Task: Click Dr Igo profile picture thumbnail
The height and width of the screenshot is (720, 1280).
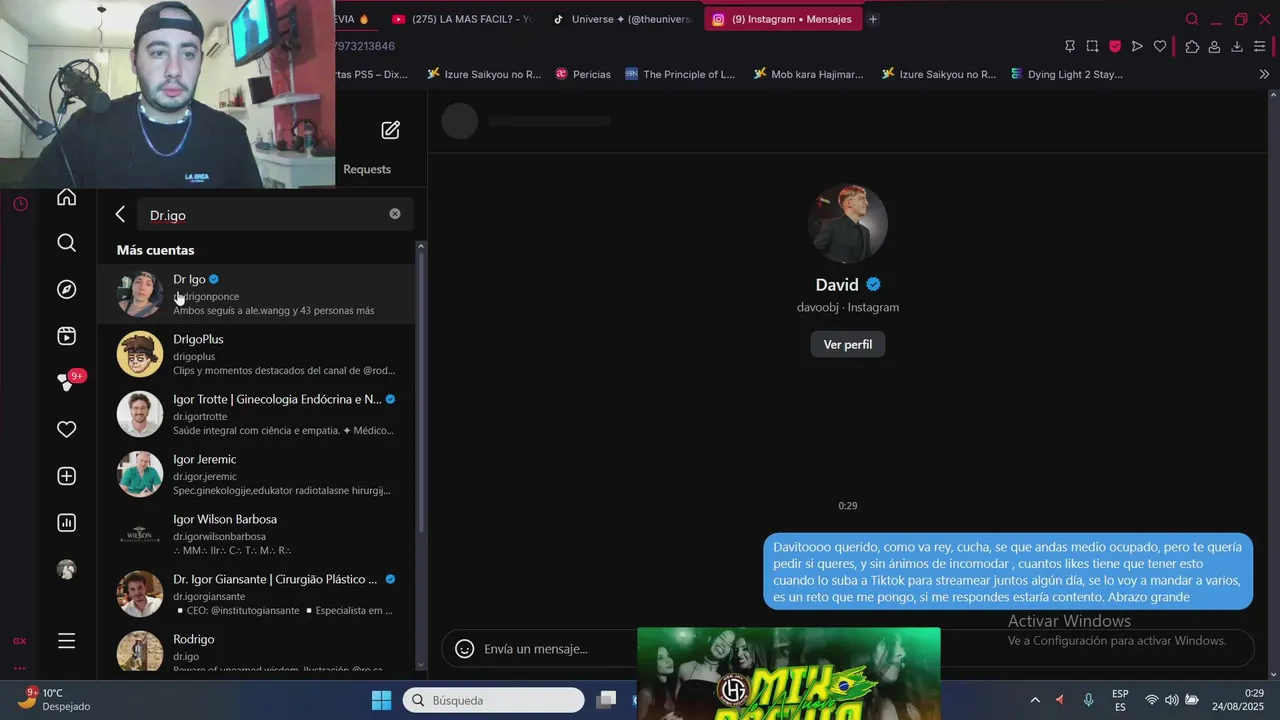Action: (x=140, y=294)
